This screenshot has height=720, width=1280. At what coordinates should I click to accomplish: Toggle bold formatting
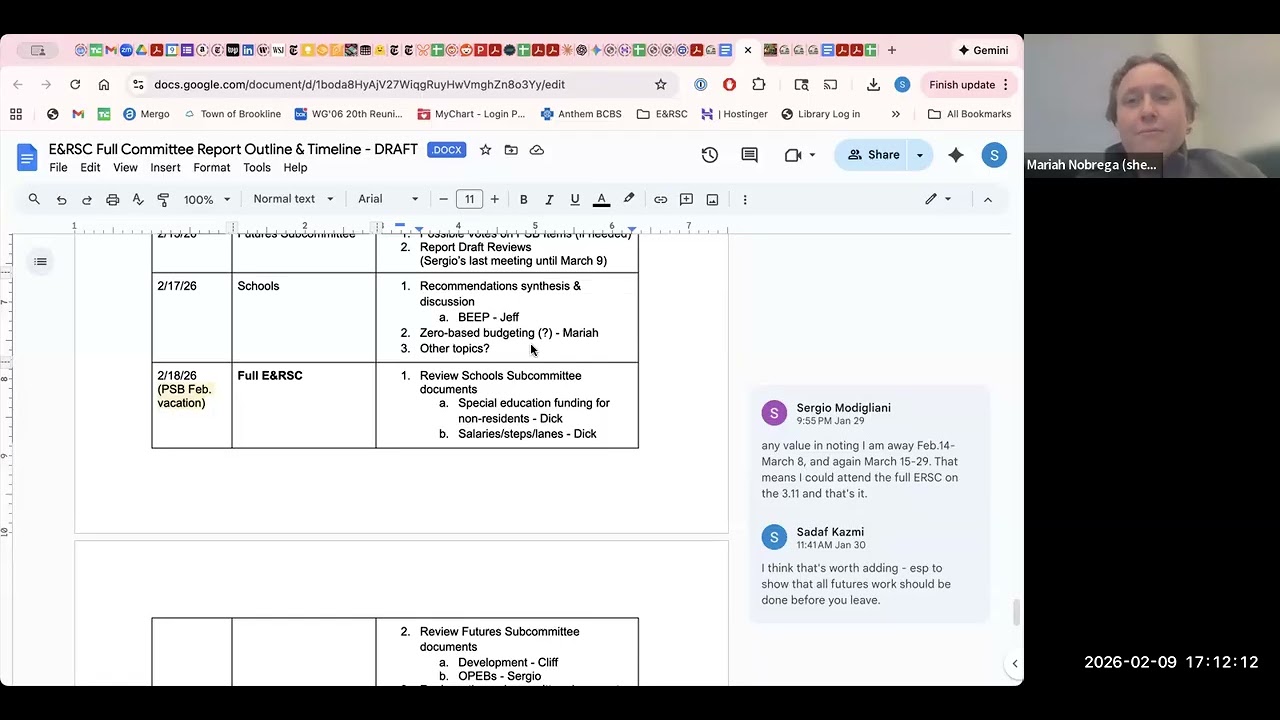[523, 199]
